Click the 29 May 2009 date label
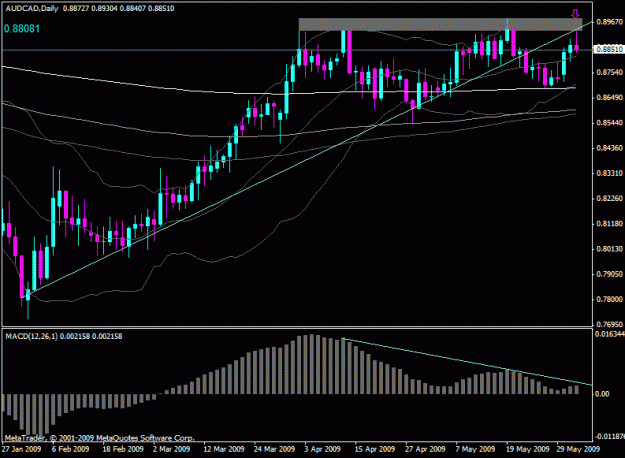This screenshot has width=625, height=458. pyautogui.click(x=578, y=449)
